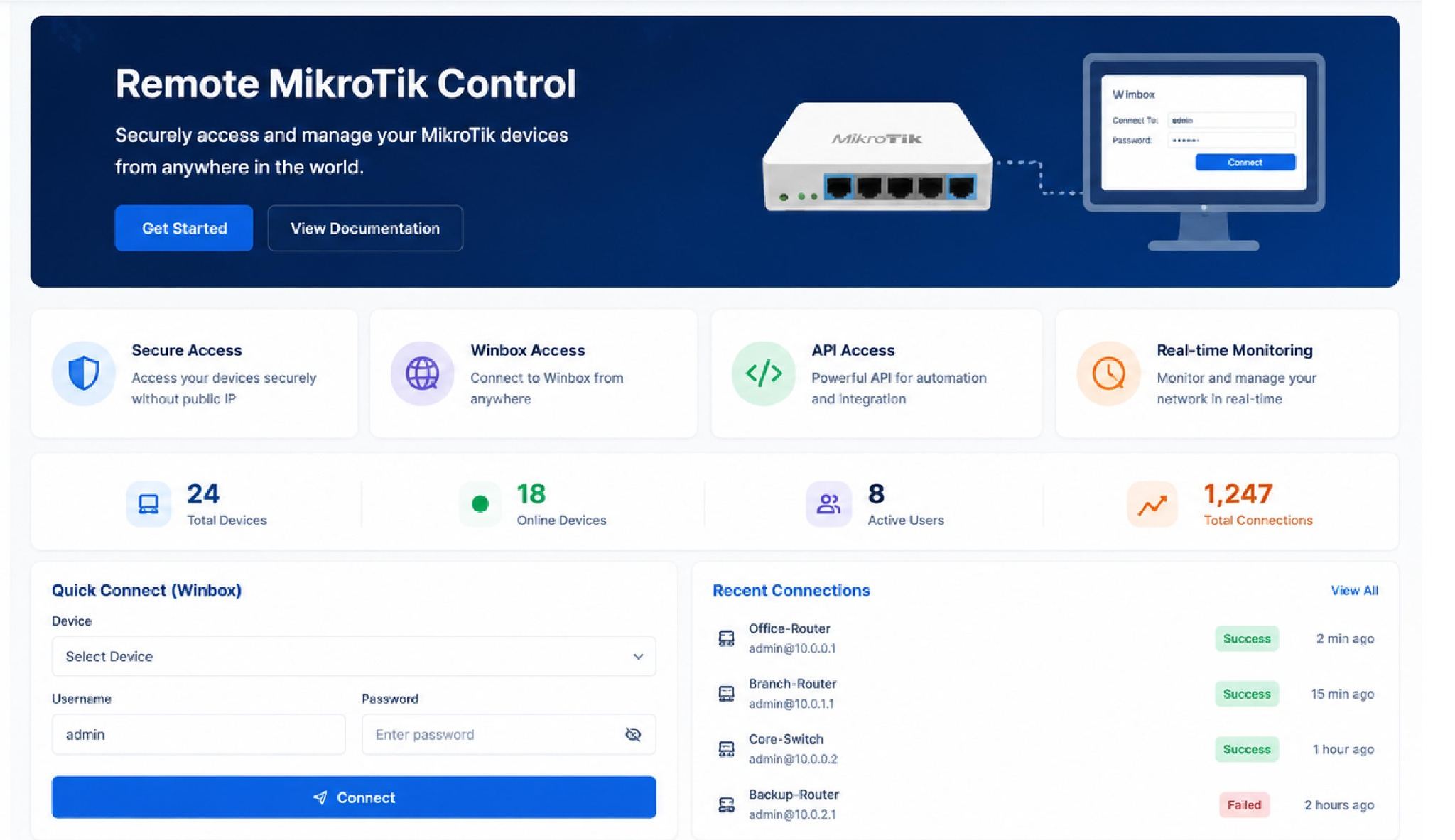Click the admin@10.0.2.1 address text
1455x840 pixels.
pos(792,814)
